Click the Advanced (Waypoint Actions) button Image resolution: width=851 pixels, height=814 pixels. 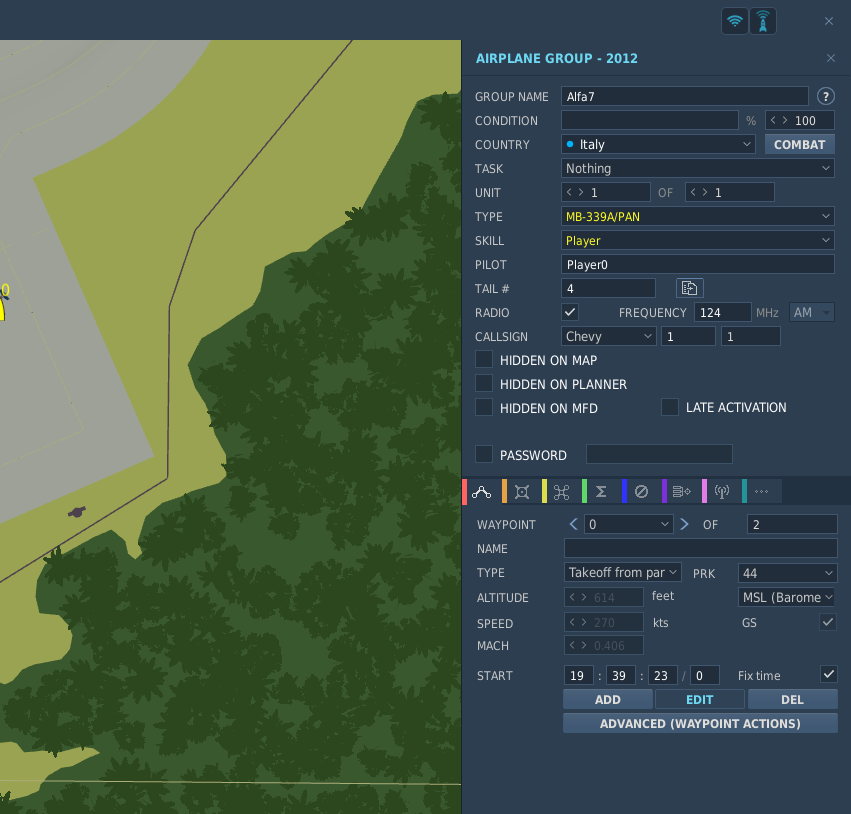click(700, 723)
